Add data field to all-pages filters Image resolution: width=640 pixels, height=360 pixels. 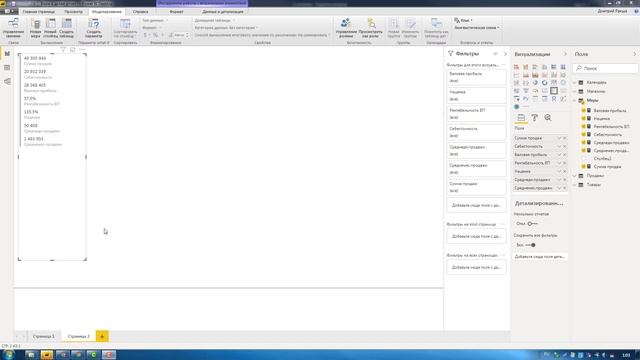tap(476, 267)
